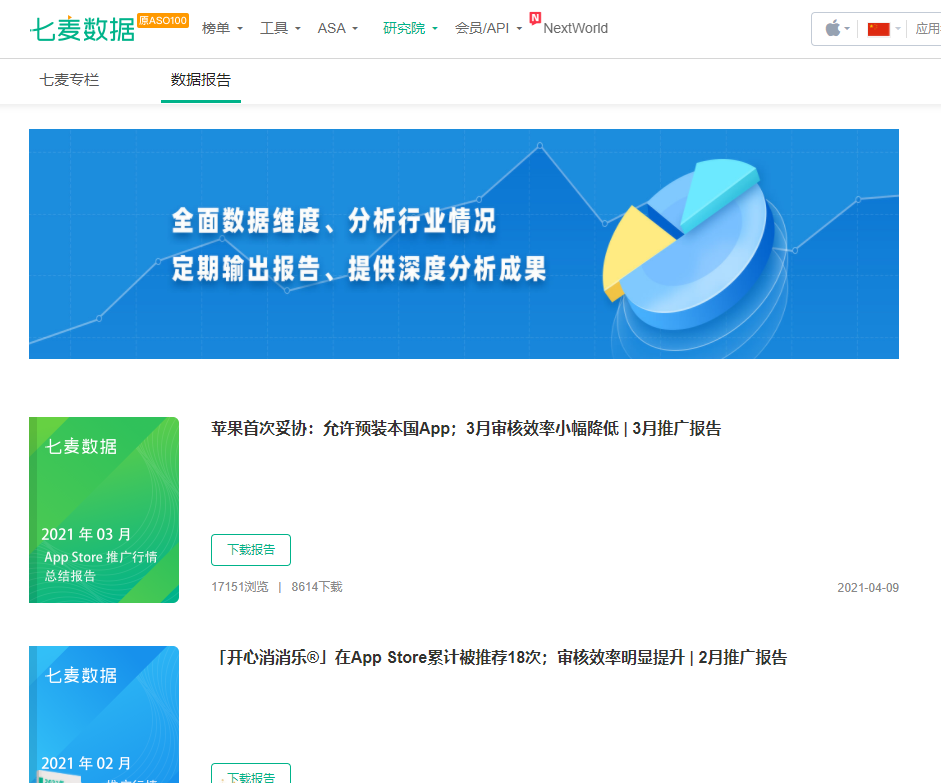Open the 榜单 dropdown menu

222,28
